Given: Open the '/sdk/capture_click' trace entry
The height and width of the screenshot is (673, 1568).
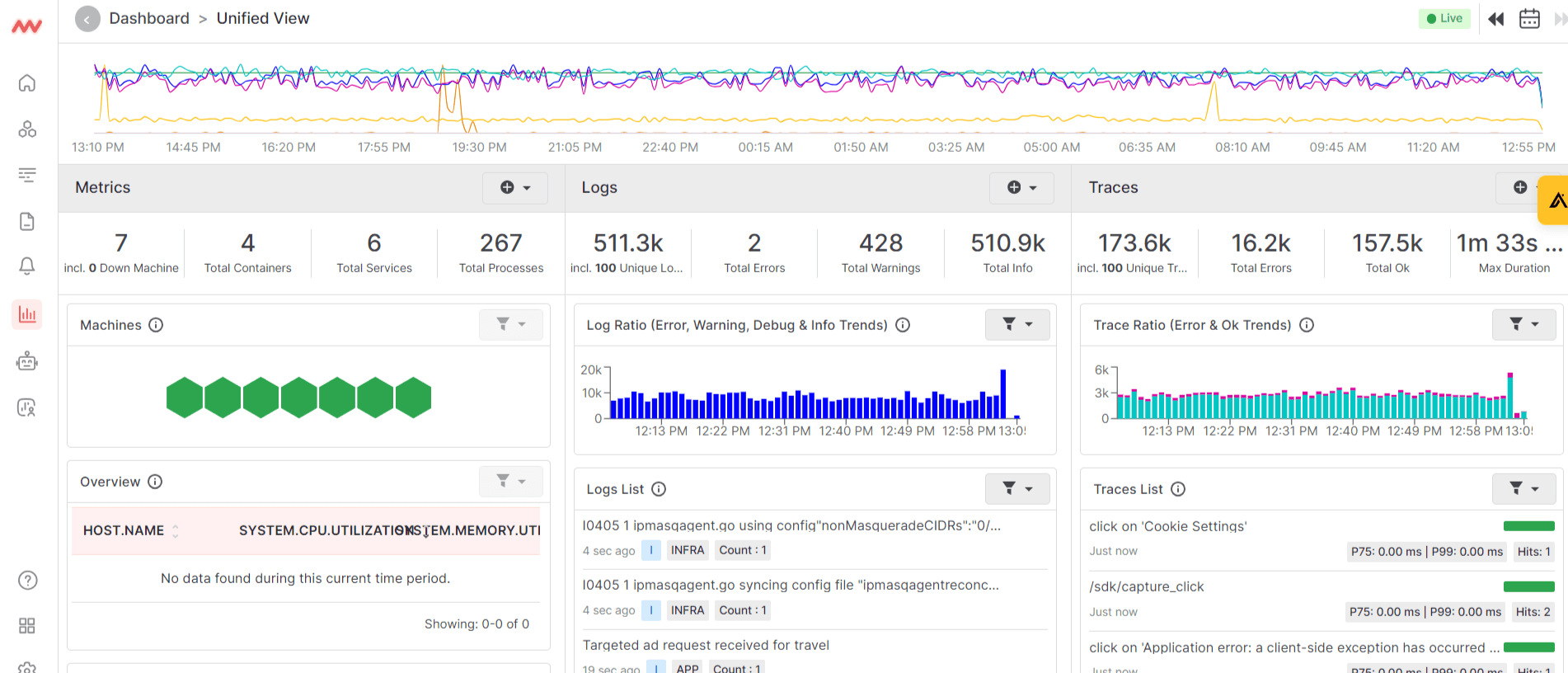Looking at the screenshot, I should click(1147, 586).
